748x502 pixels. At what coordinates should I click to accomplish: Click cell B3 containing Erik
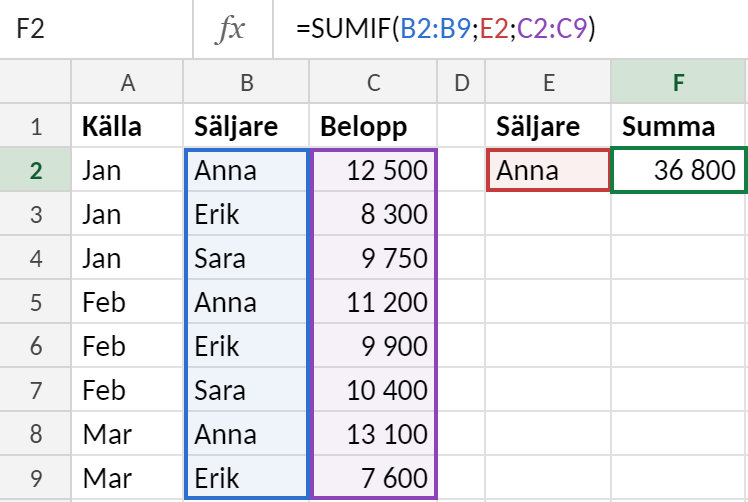point(246,214)
